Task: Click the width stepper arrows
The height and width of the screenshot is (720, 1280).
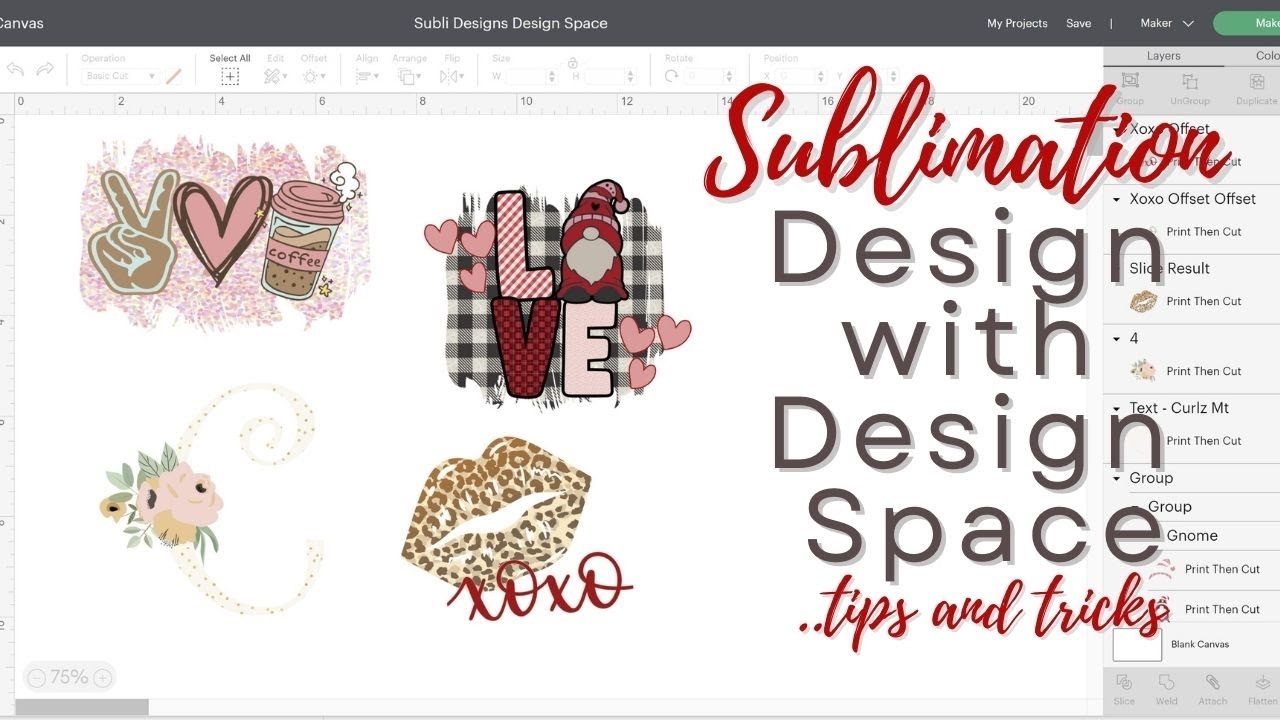Action: (x=552, y=76)
